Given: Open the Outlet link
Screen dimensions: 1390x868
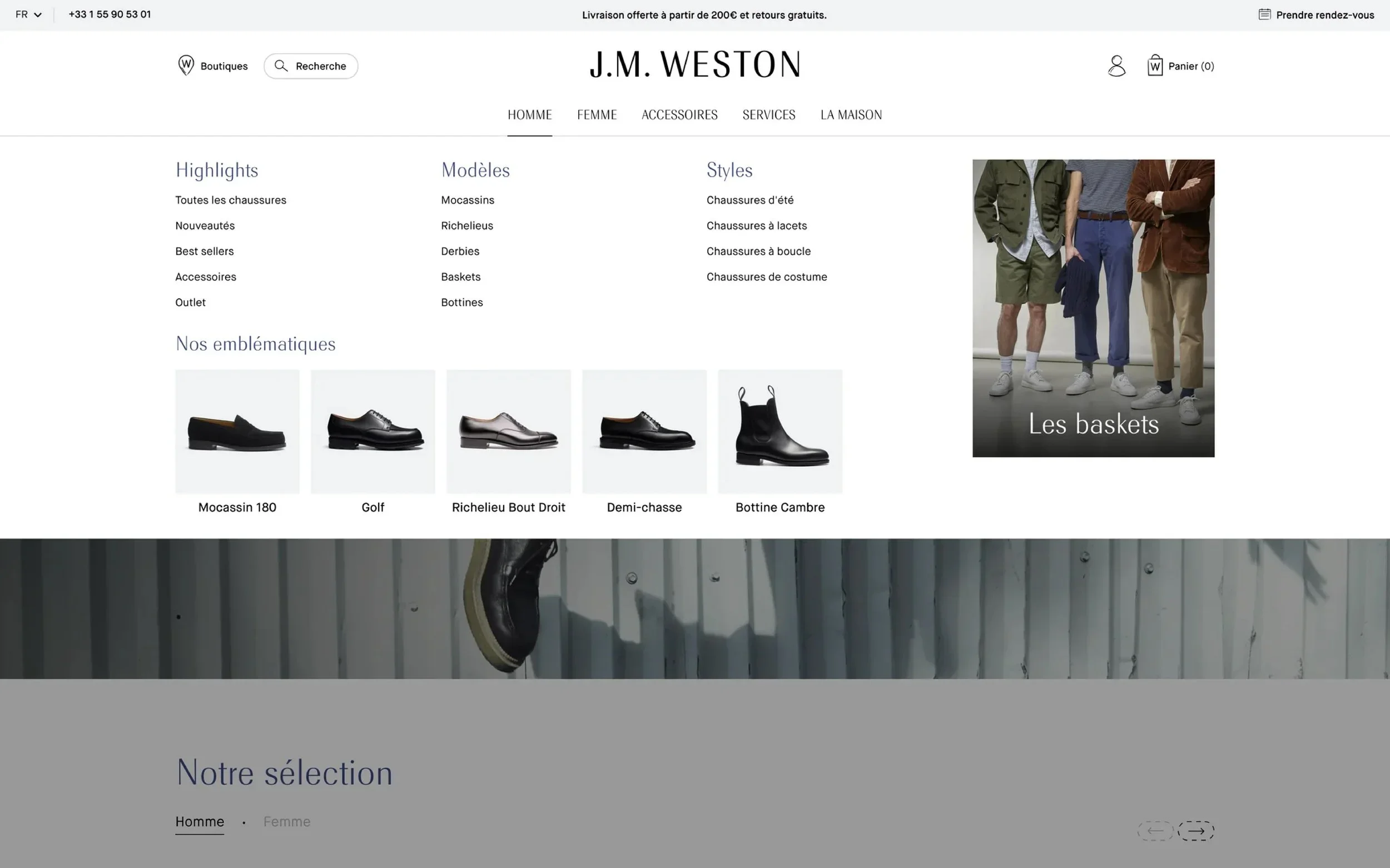Looking at the screenshot, I should (190, 302).
